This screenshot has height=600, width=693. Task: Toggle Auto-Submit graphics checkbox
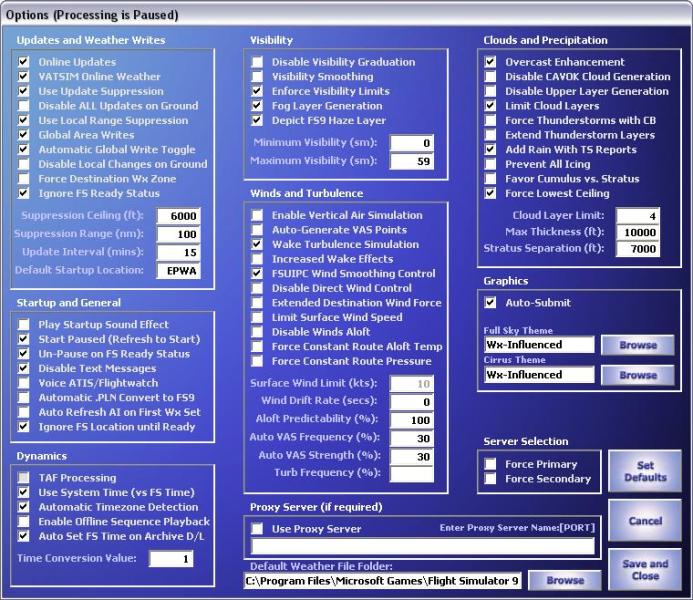tap(490, 302)
